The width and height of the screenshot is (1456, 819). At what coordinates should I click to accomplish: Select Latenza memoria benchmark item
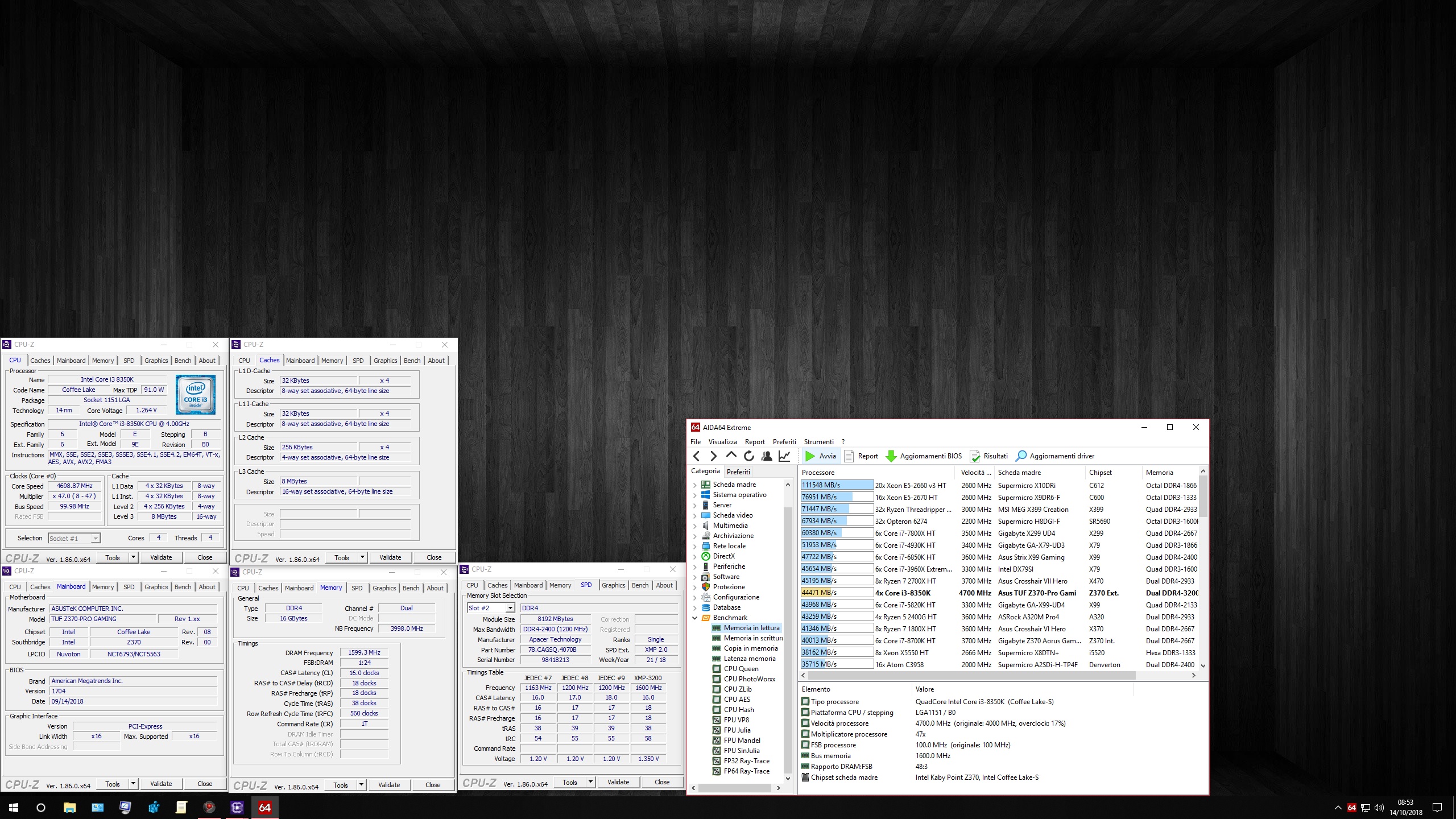(x=749, y=658)
